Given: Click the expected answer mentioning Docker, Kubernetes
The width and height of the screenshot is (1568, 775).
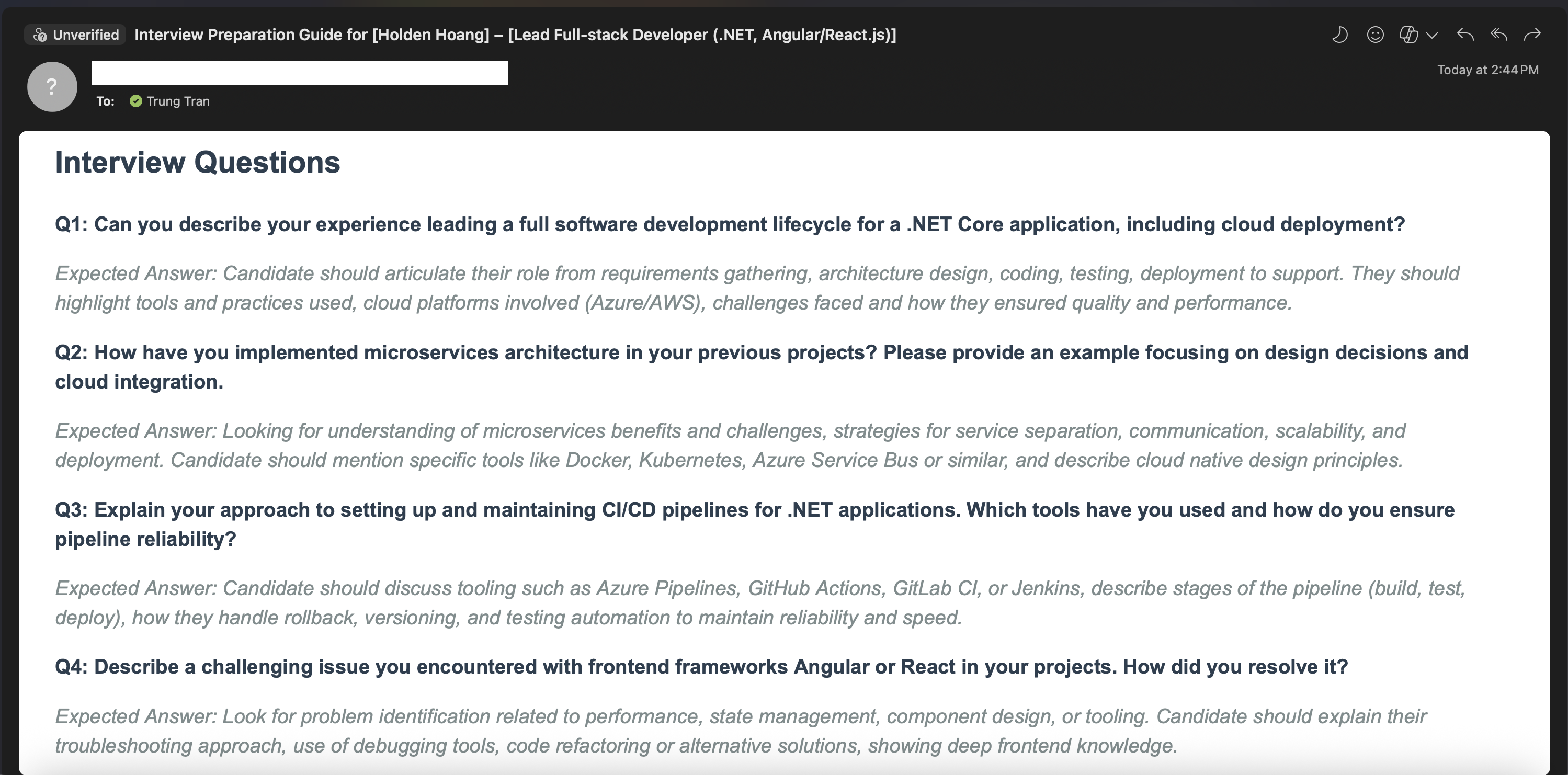Looking at the screenshot, I should pos(729,446).
